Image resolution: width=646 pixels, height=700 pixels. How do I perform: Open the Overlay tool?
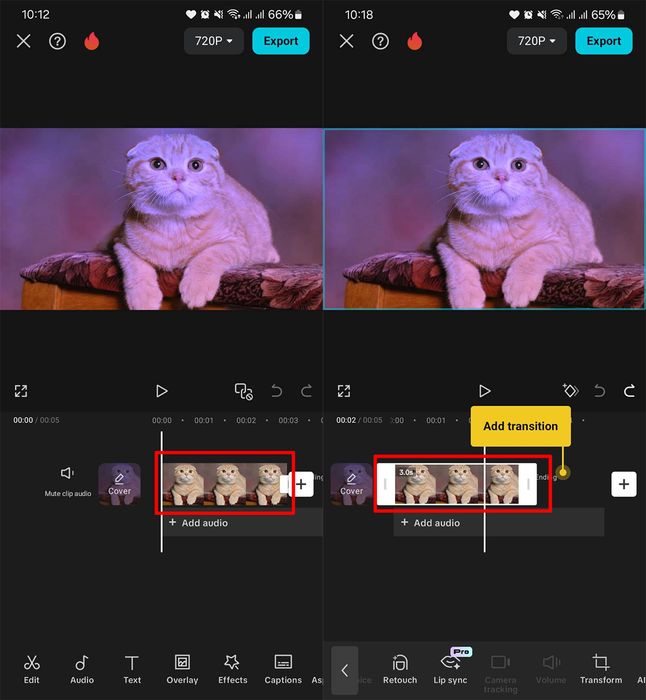182,669
